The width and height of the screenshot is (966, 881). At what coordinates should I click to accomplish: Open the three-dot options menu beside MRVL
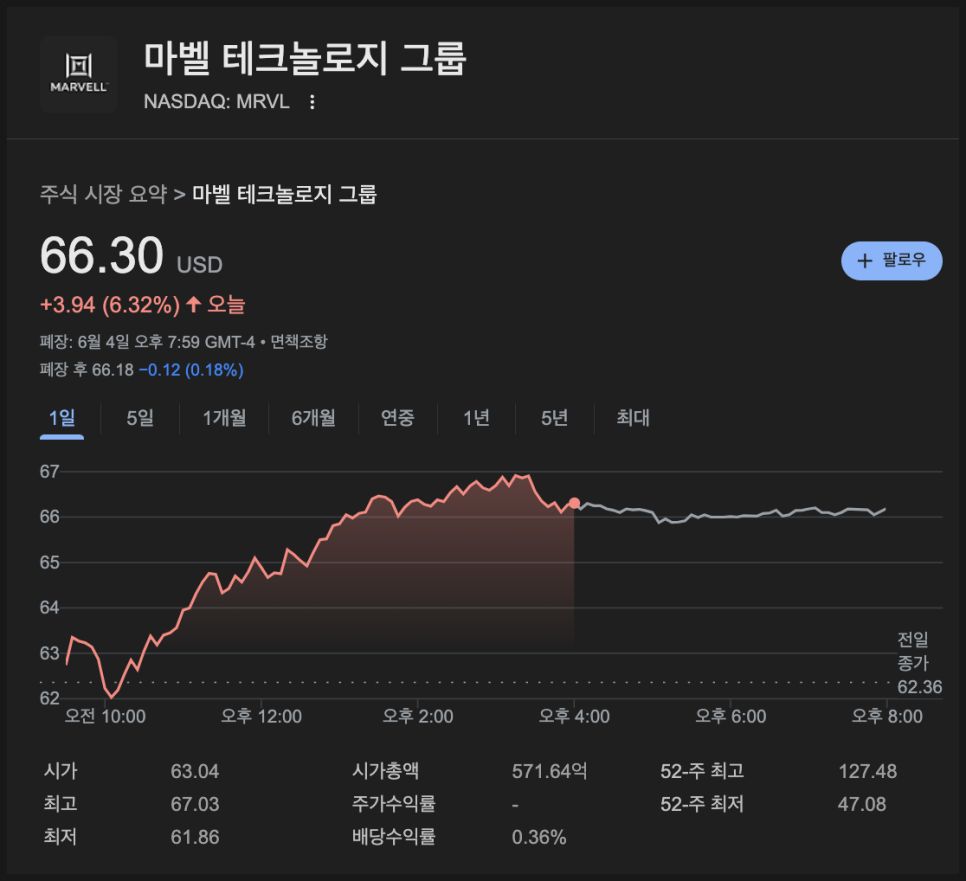click(312, 102)
